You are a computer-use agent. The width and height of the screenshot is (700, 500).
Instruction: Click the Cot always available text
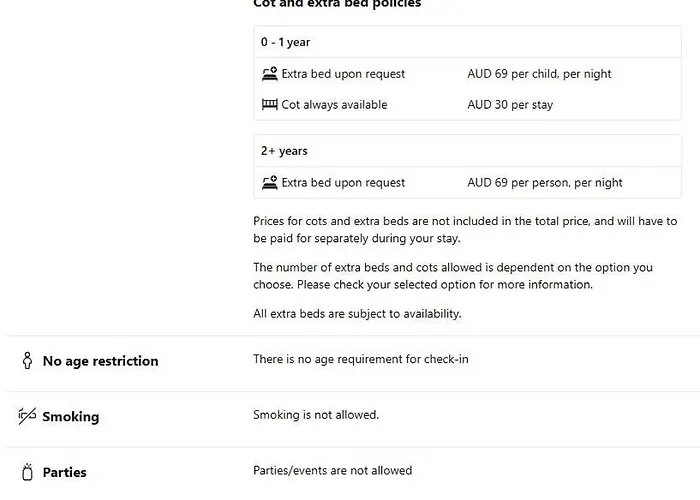click(334, 104)
